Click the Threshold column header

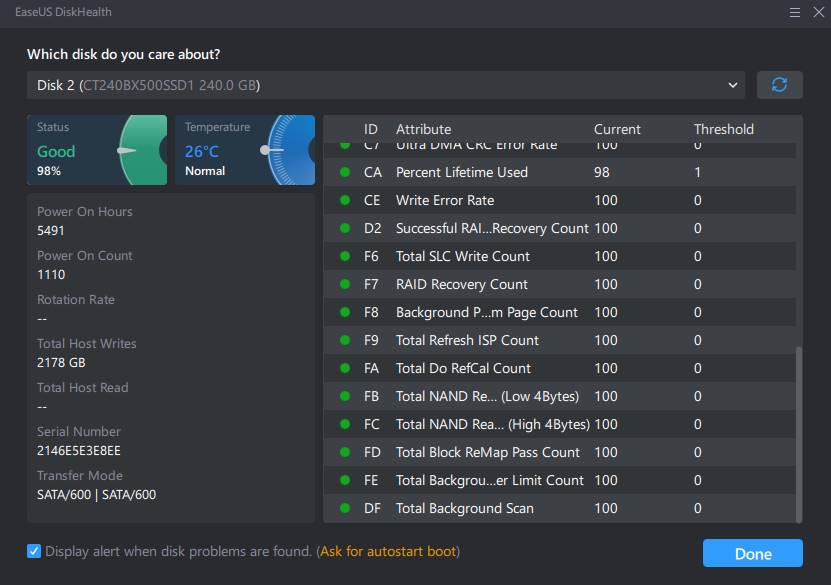(723, 129)
